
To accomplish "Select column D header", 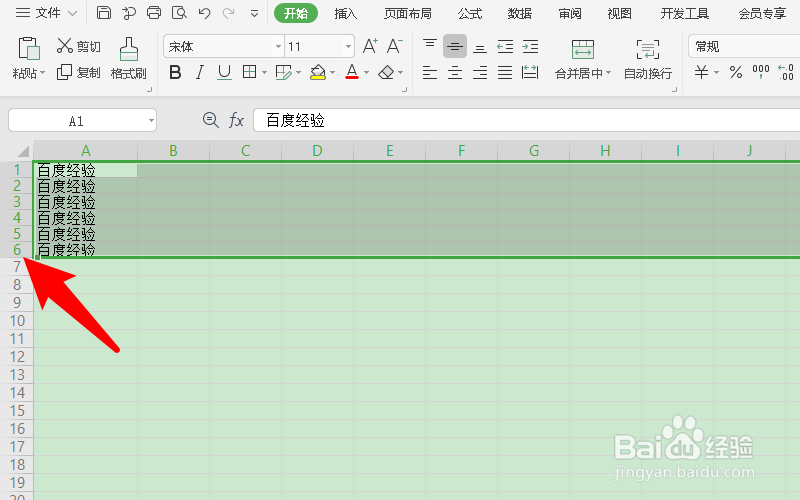I will 317,151.
